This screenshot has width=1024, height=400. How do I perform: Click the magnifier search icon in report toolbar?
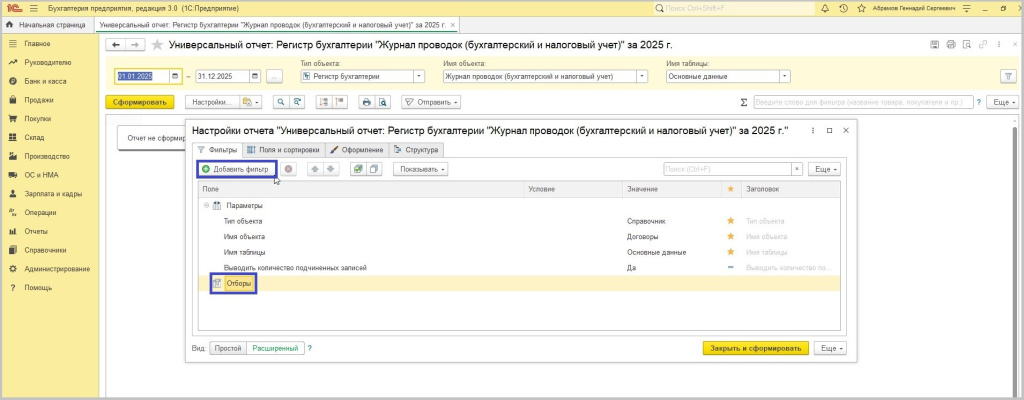281,102
